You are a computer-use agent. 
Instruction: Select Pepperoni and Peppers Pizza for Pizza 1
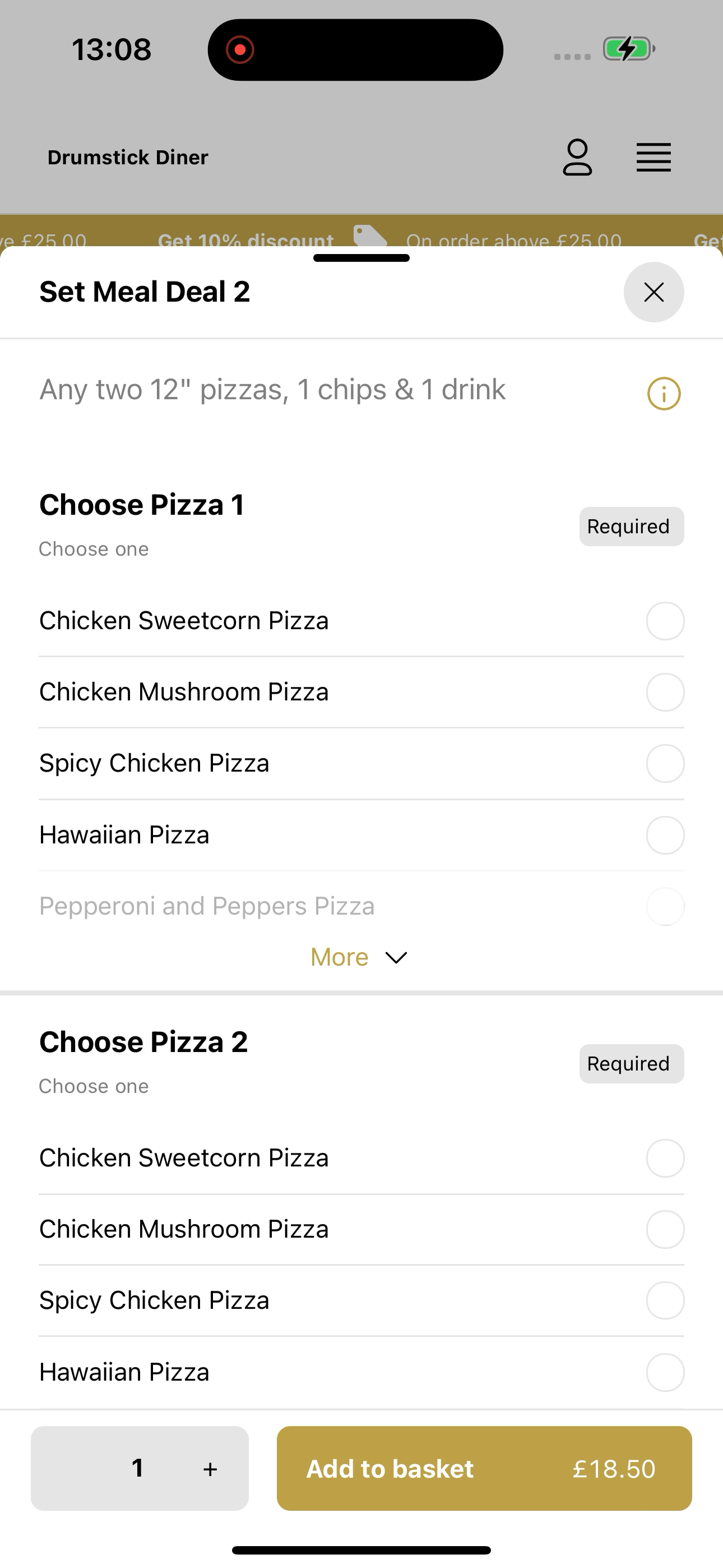pyautogui.click(x=361, y=906)
